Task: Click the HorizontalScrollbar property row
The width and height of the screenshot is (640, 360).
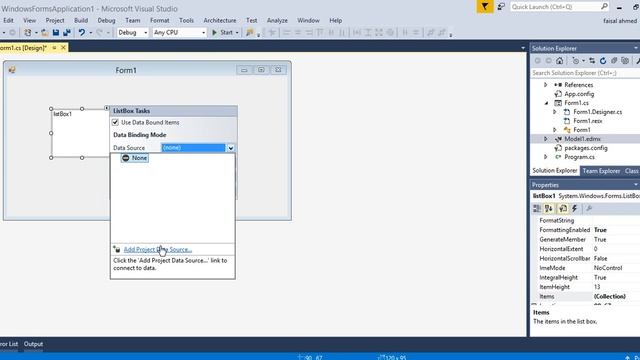Action: coord(586,259)
